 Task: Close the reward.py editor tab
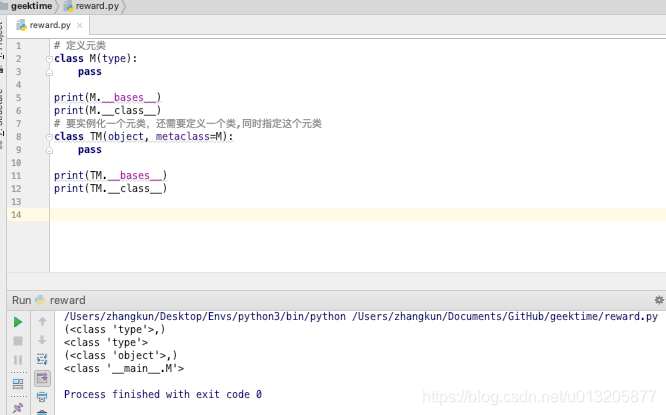point(79,25)
